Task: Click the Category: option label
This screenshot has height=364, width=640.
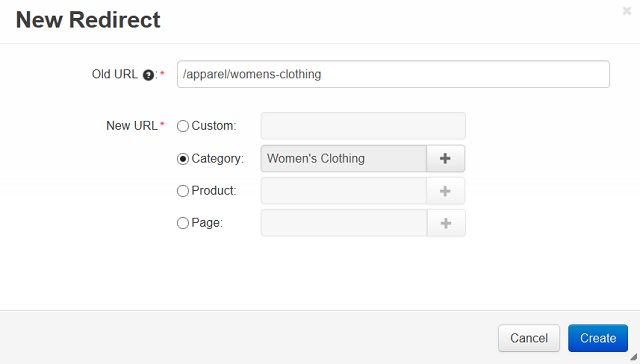Action: click(x=218, y=158)
